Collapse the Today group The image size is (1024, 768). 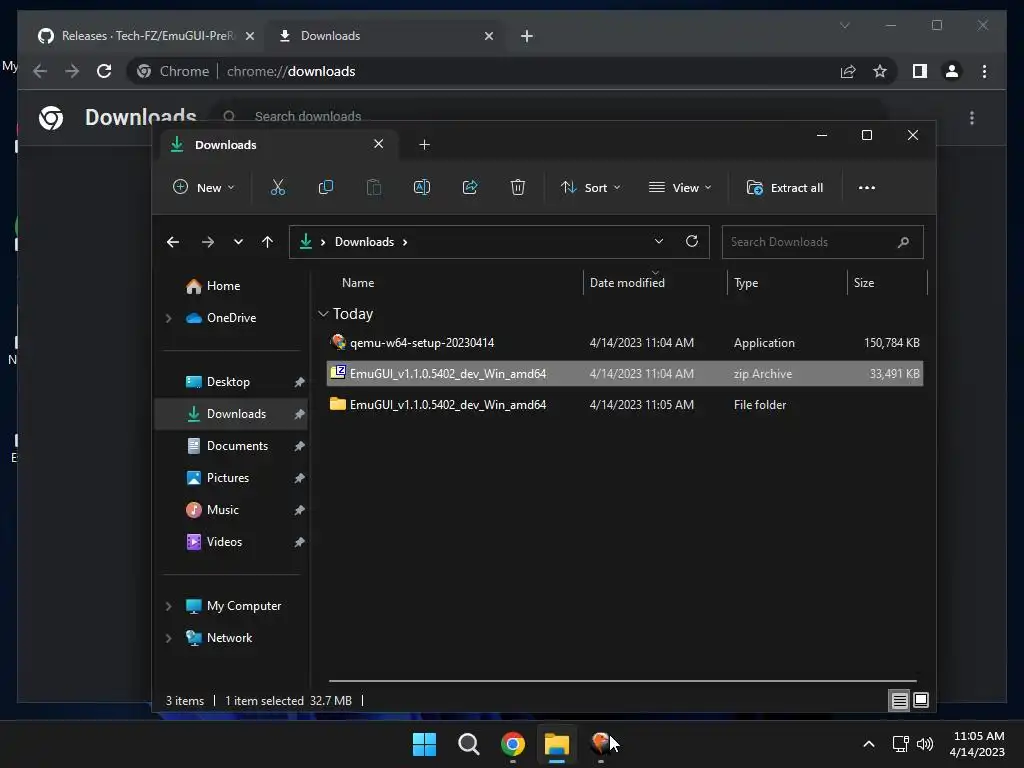[x=323, y=314]
